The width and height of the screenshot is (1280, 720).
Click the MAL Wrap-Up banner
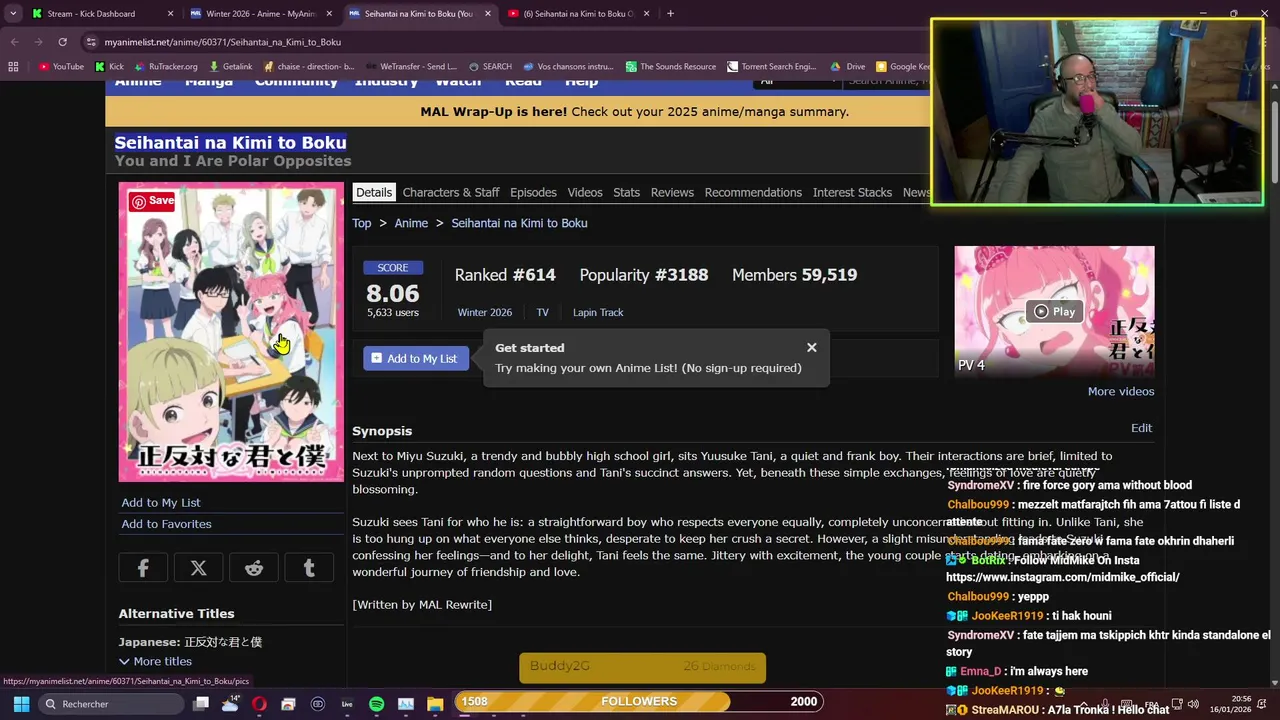point(634,112)
